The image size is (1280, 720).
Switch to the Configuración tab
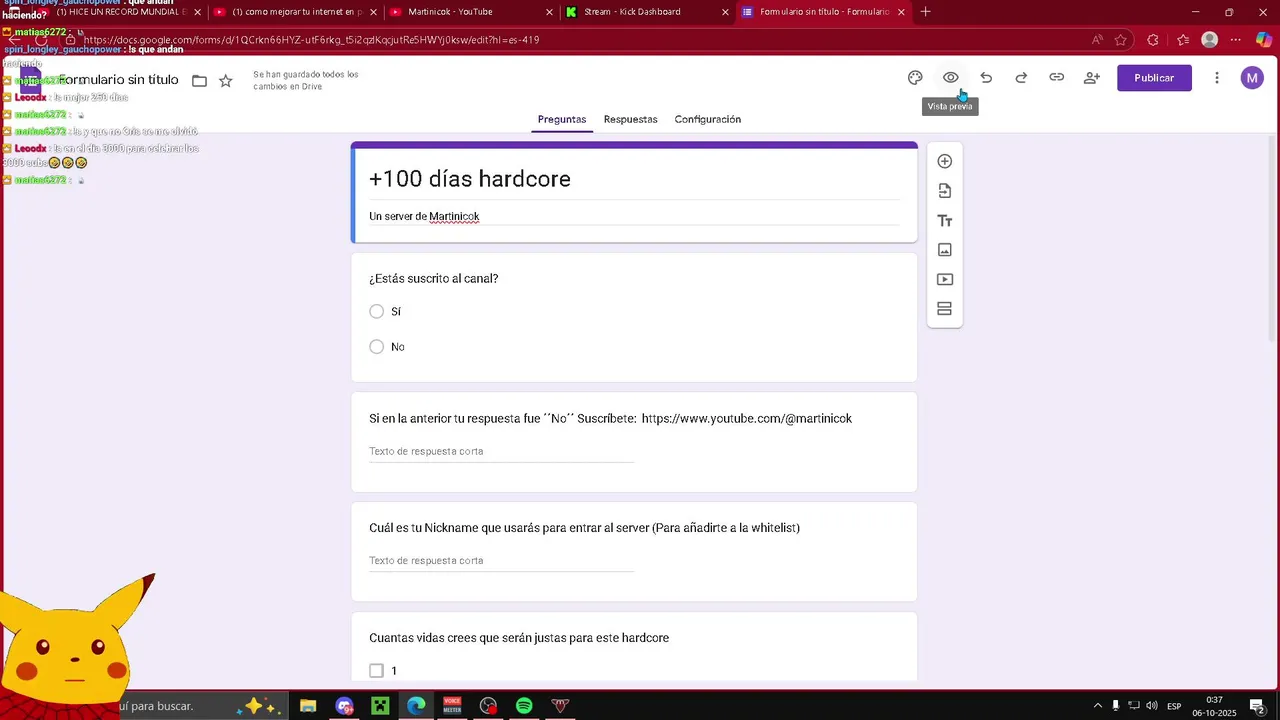point(708,119)
